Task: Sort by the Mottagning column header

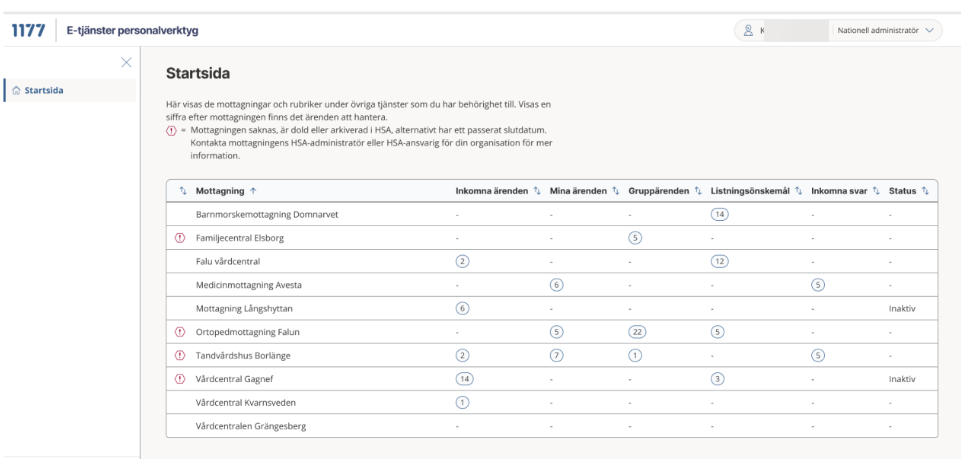Action: pos(224,191)
